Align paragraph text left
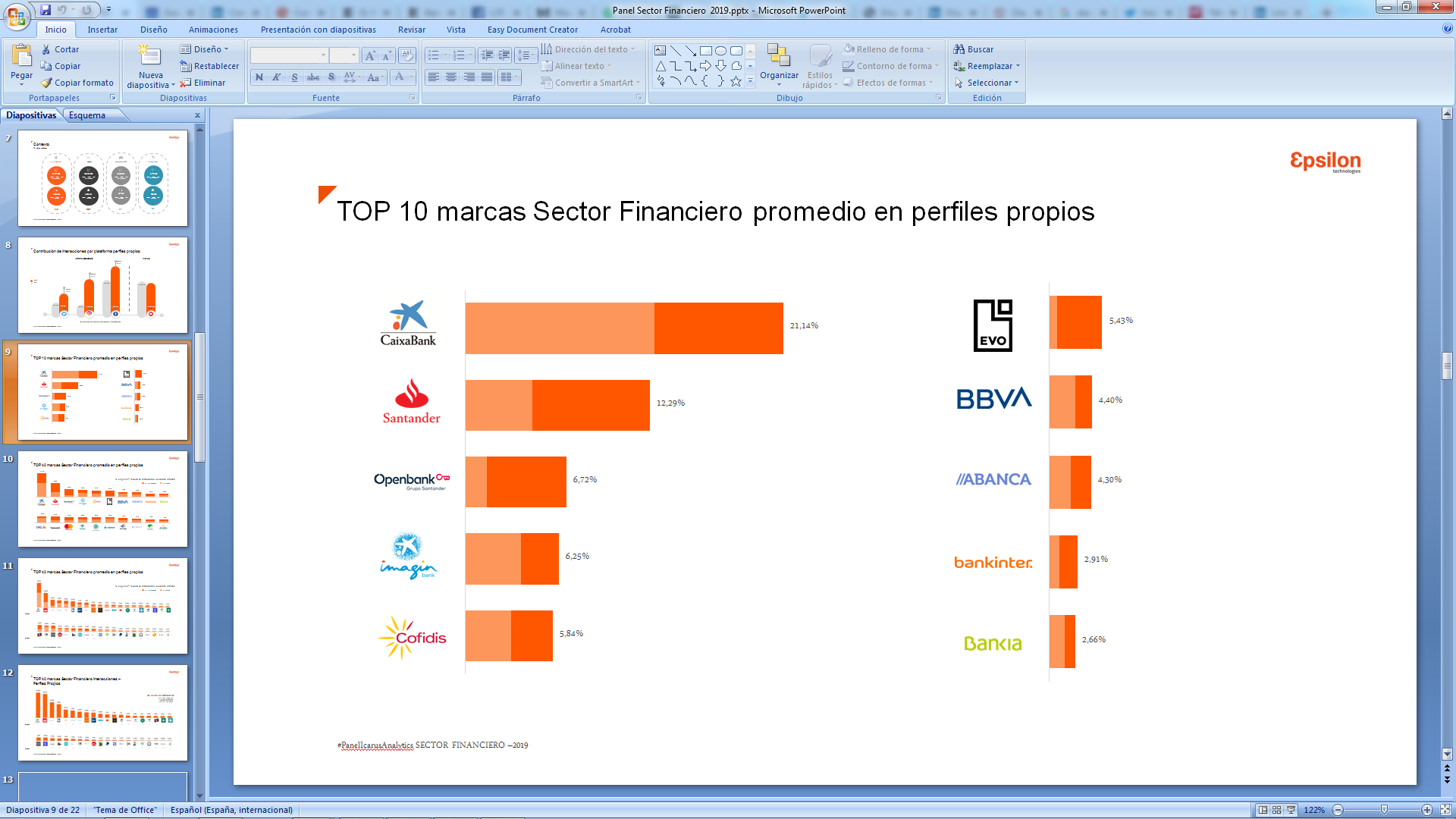 [x=433, y=77]
